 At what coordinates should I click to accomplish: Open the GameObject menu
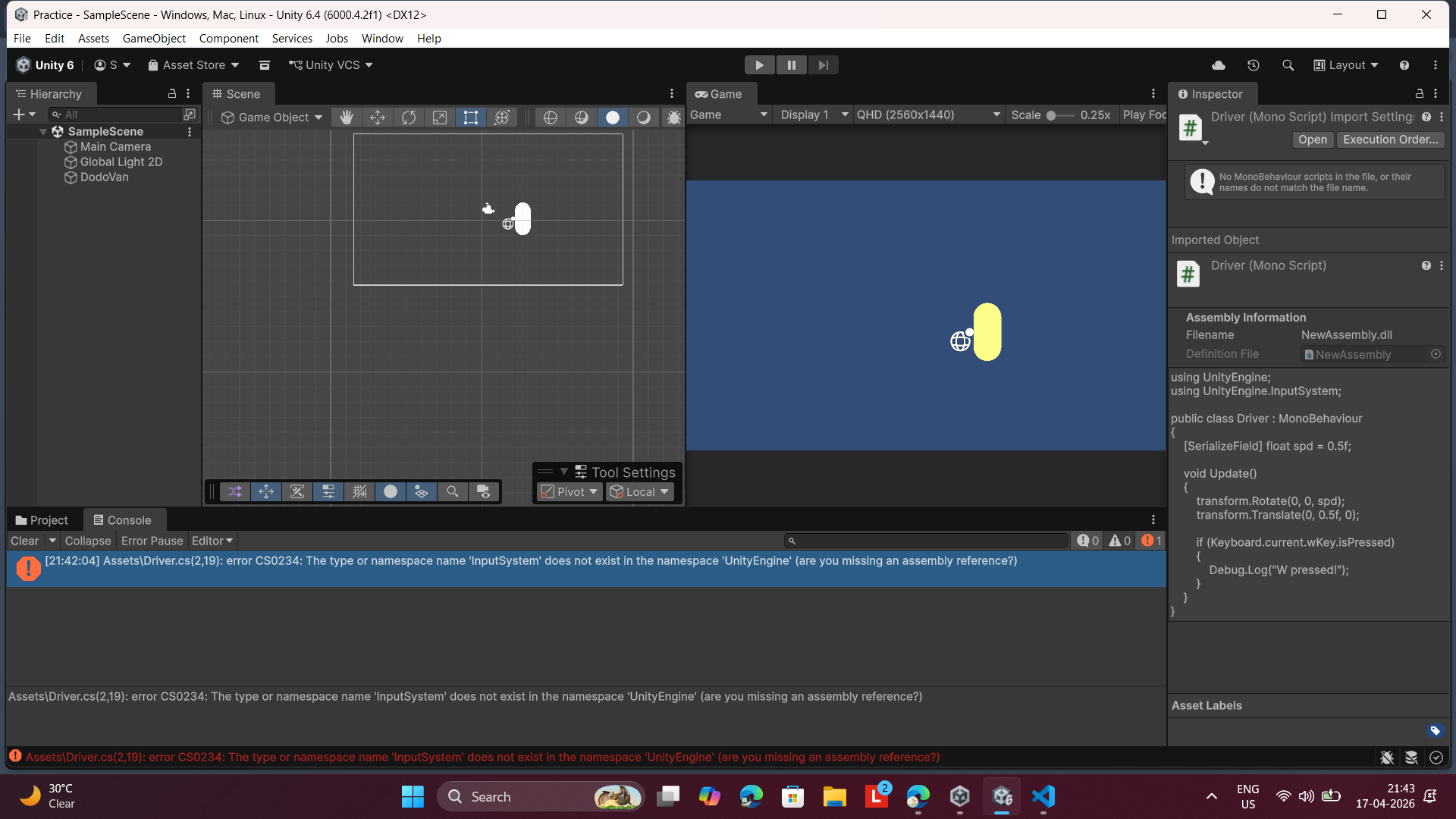(154, 38)
